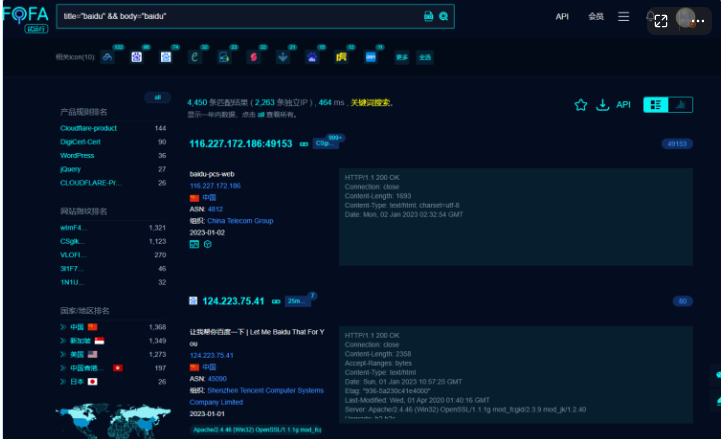Click the FOFA logo
This screenshot has width=721, height=439.
click(x=25, y=18)
